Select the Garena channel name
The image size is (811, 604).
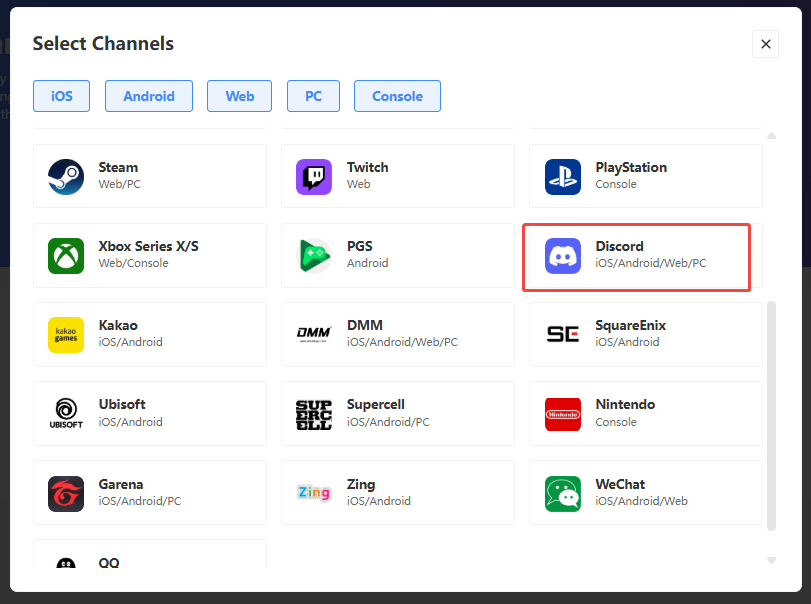(x=121, y=485)
